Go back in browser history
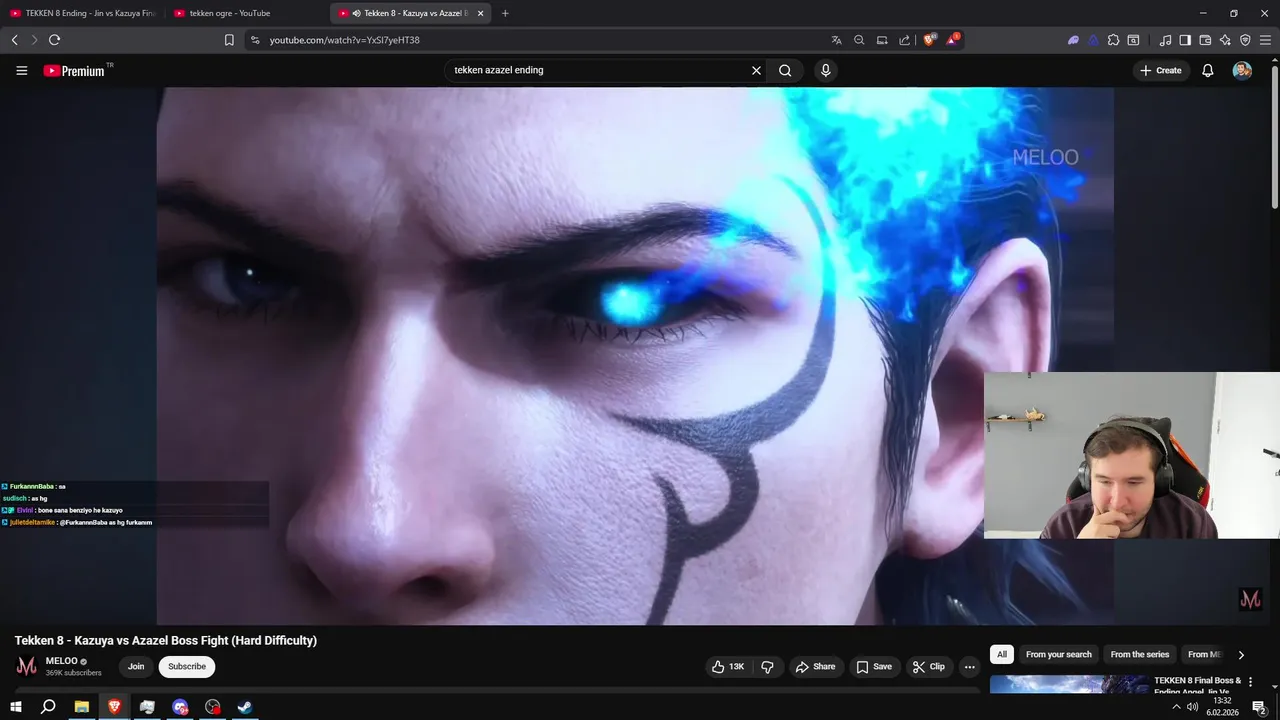Viewport: 1280px width, 720px height. click(14, 40)
